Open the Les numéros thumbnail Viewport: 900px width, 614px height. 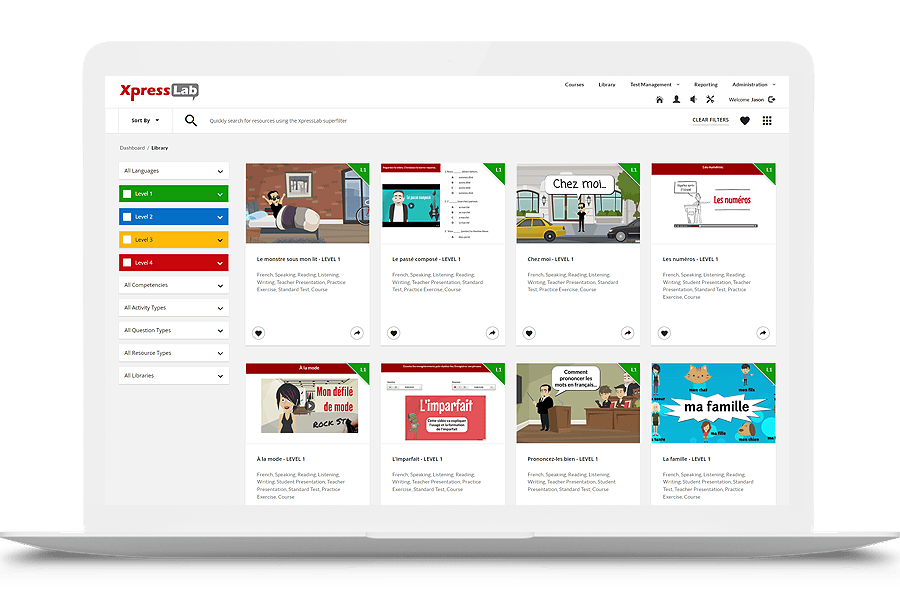coord(713,203)
